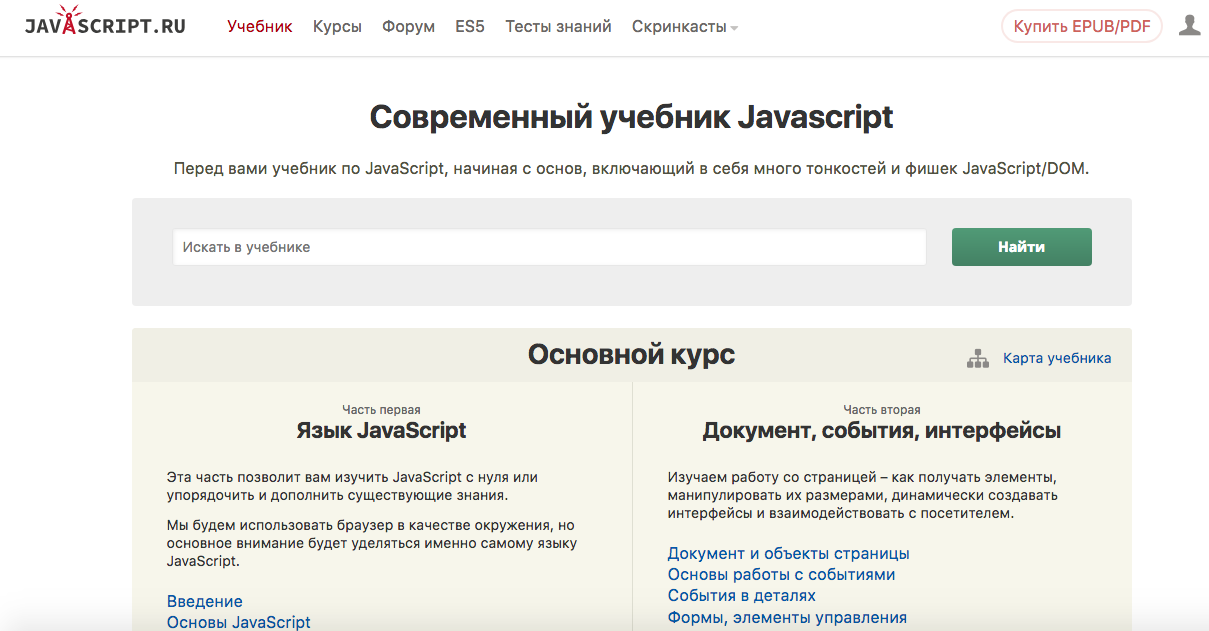Open Документ и объекты страницы link
1209x631 pixels.
pos(789,553)
